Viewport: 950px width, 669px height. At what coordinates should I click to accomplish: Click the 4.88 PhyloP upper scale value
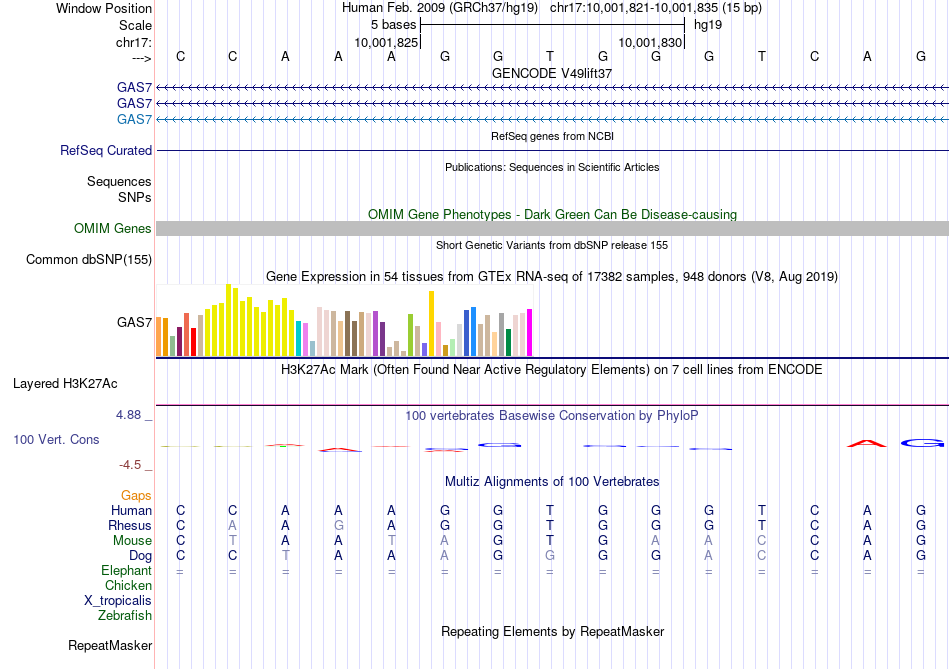128,415
